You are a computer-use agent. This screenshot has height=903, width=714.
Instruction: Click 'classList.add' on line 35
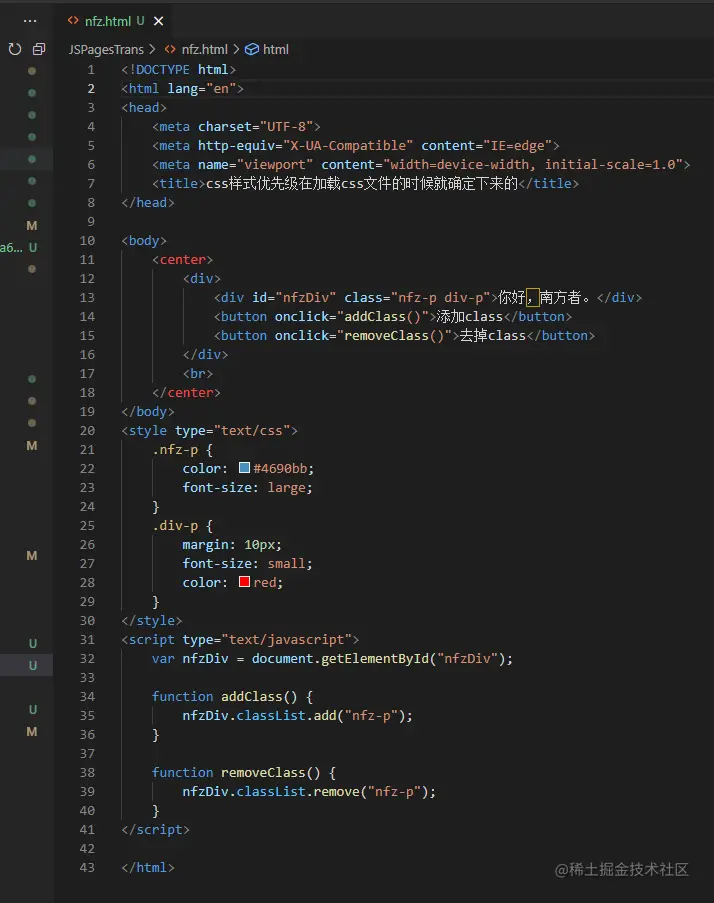(286, 716)
